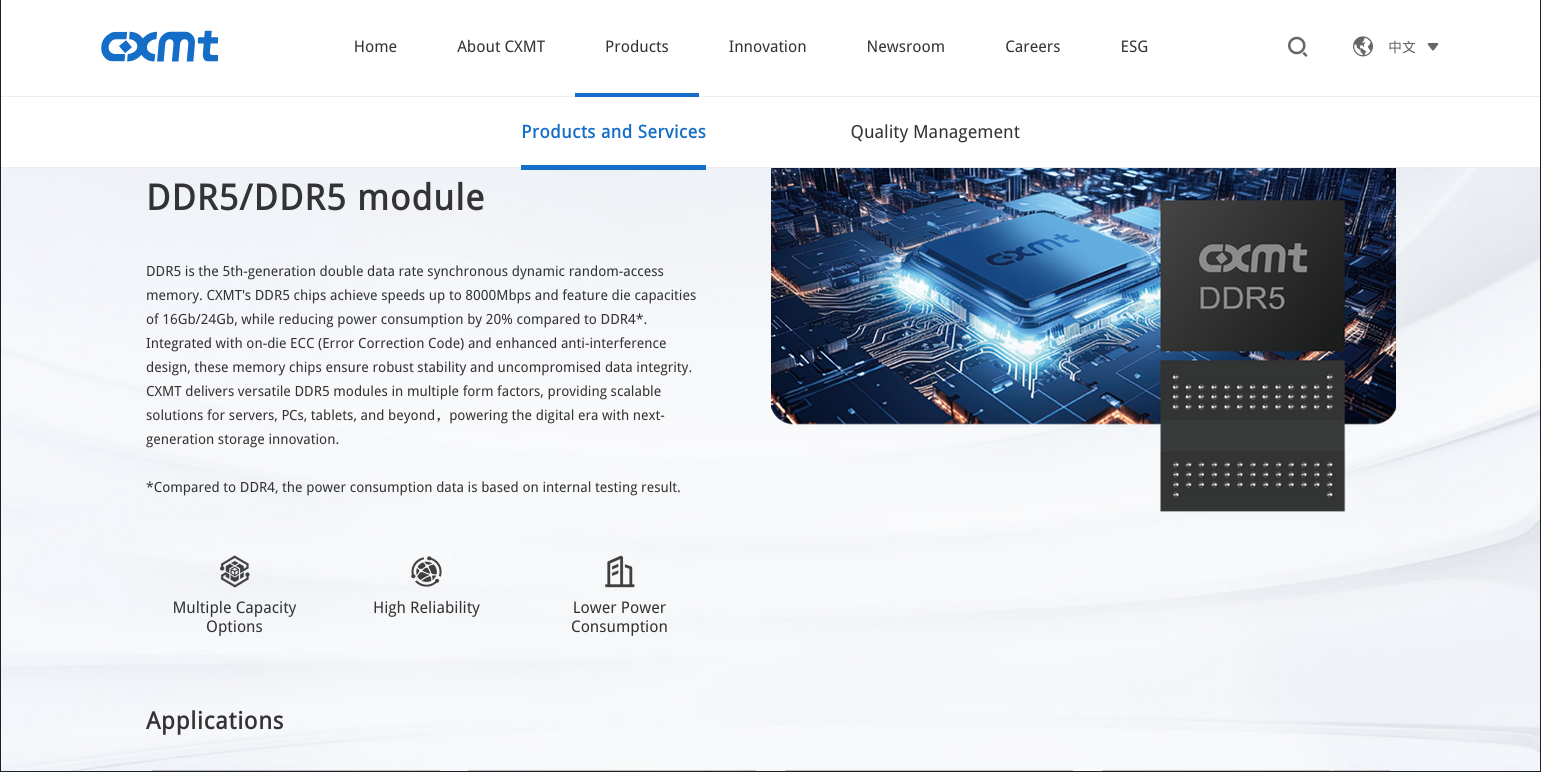This screenshot has width=1541, height=772.
Task: Open the Home menu item
Action: pyautogui.click(x=375, y=47)
